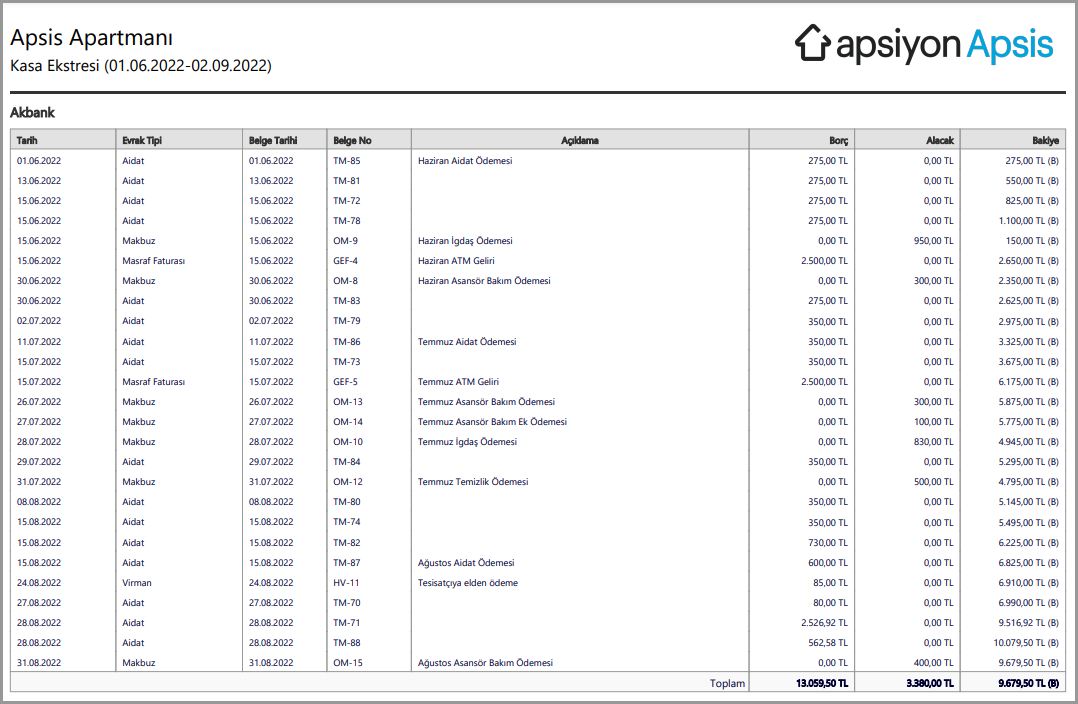Select Temmuz İgdaş Ödemesi description
Screen dimensions: 1078x704
point(467,441)
